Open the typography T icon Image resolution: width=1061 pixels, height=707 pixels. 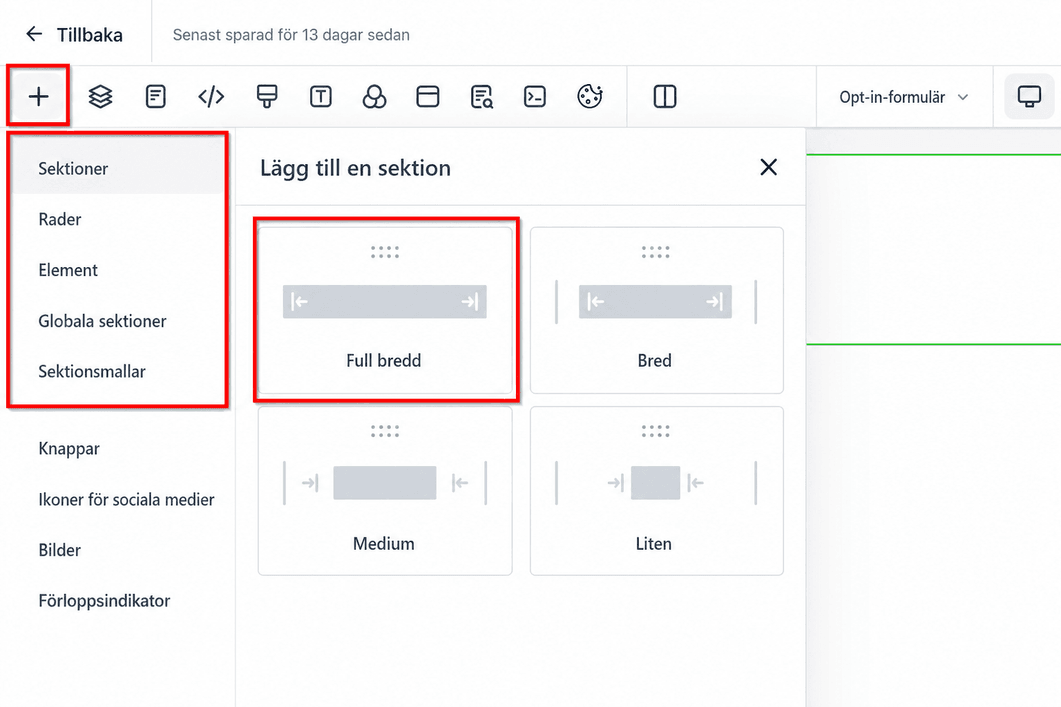pos(321,97)
